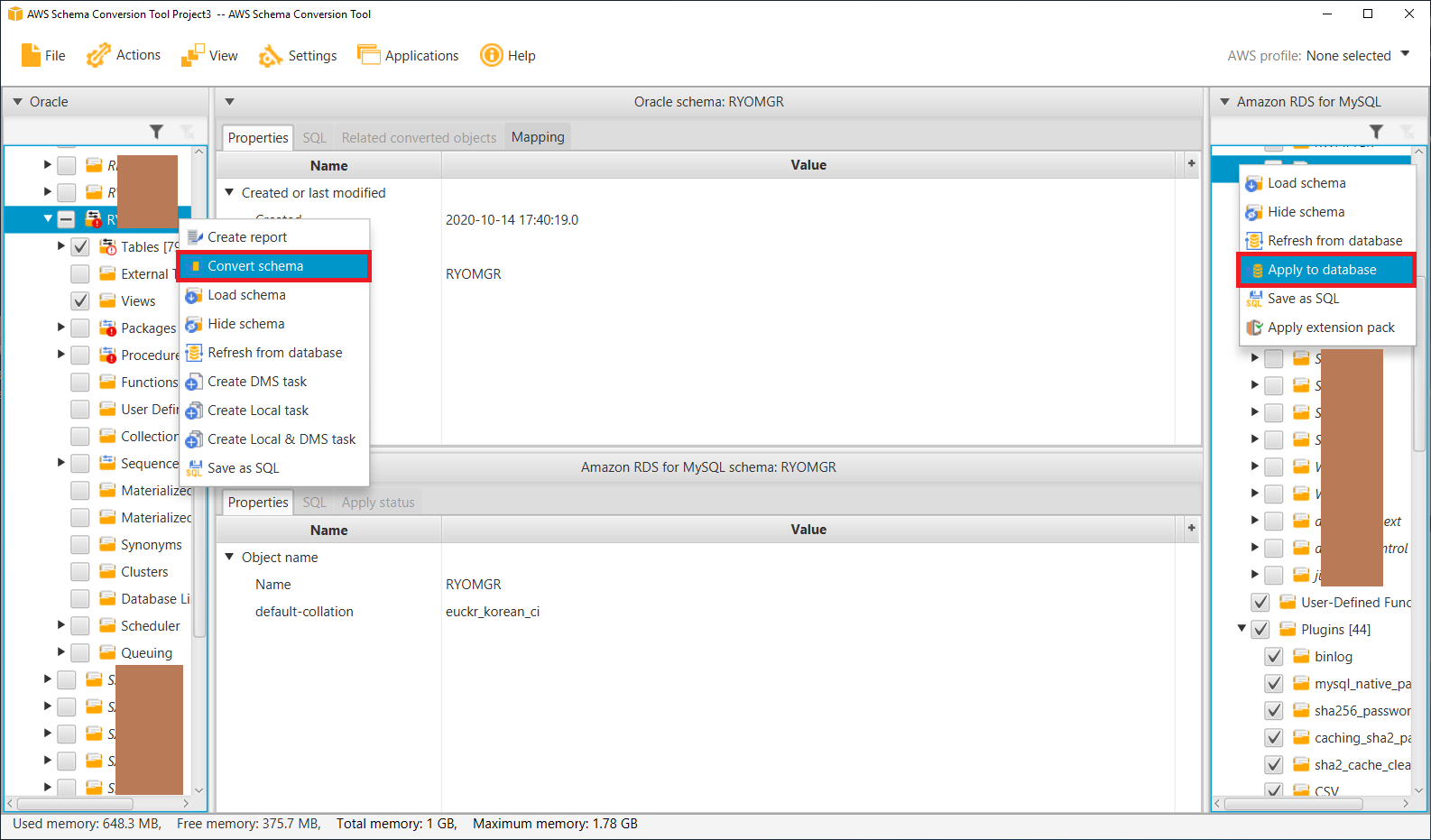Click the Apply extension pack icon
This screenshot has width=1431, height=840.
(x=1254, y=328)
